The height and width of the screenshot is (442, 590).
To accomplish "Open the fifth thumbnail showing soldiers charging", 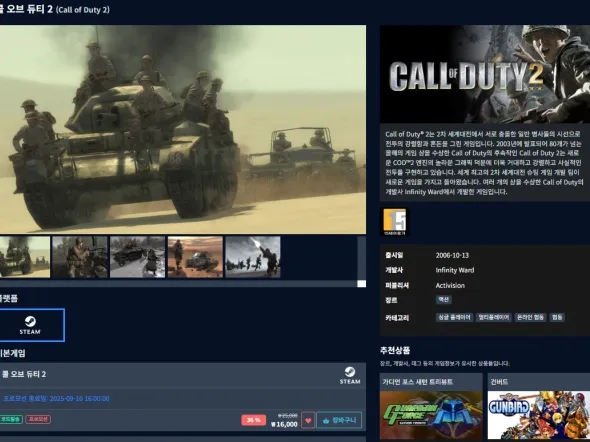I will pos(253,257).
